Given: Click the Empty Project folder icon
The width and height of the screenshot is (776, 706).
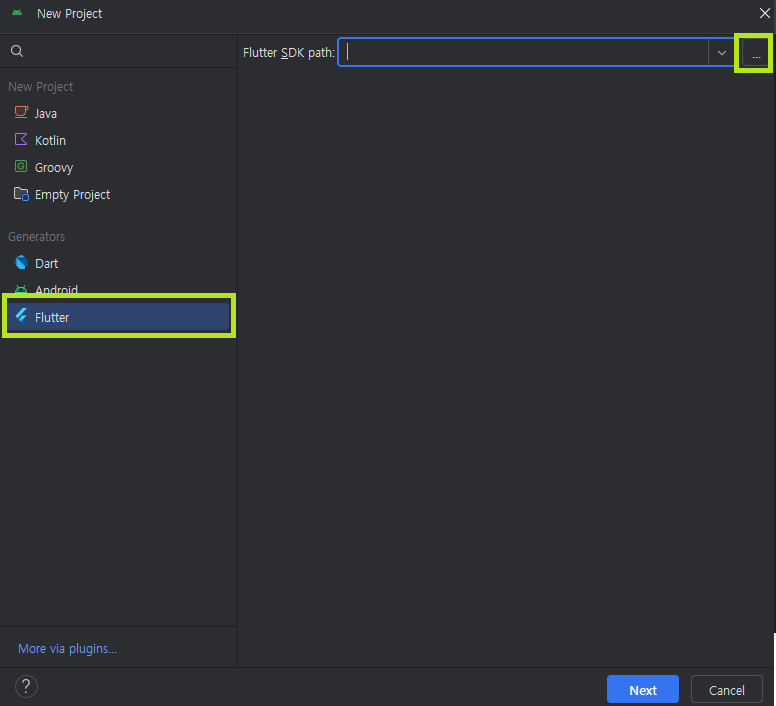Looking at the screenshot, I should (21, 194).
